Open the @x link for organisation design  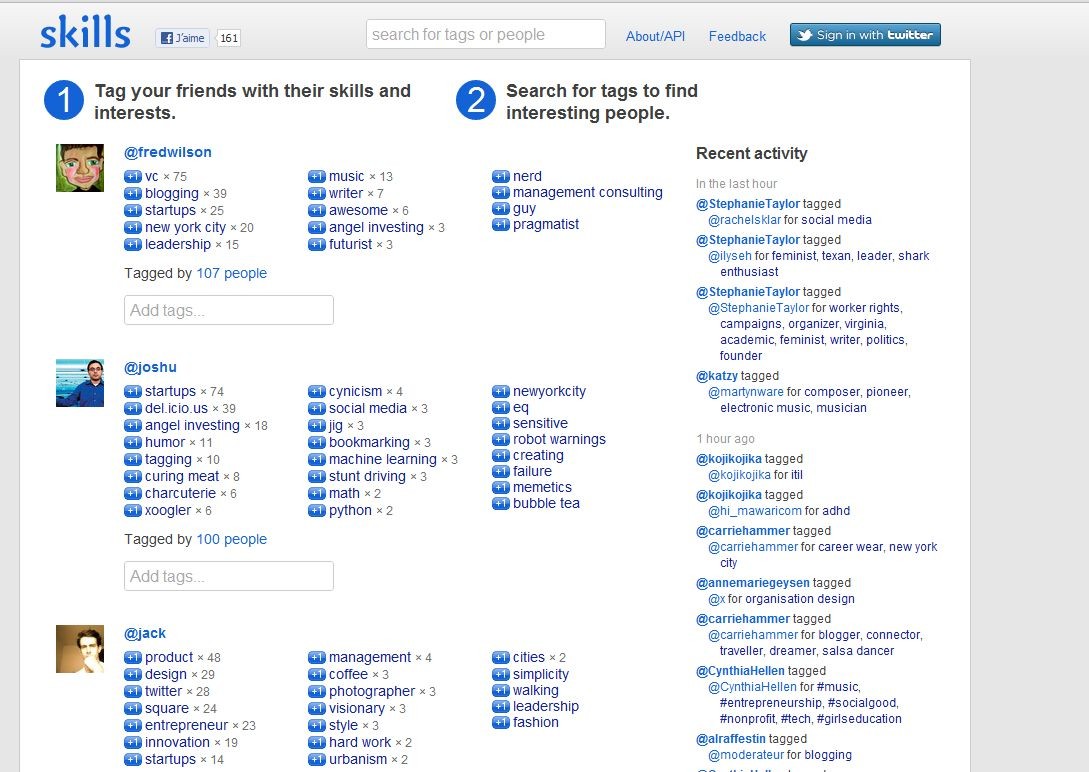coord(717,599)
